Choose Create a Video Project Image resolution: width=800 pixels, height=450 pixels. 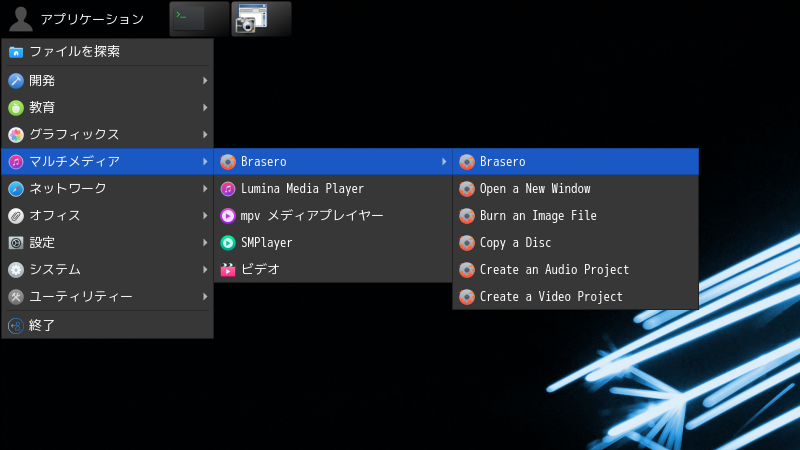[576, 296]
